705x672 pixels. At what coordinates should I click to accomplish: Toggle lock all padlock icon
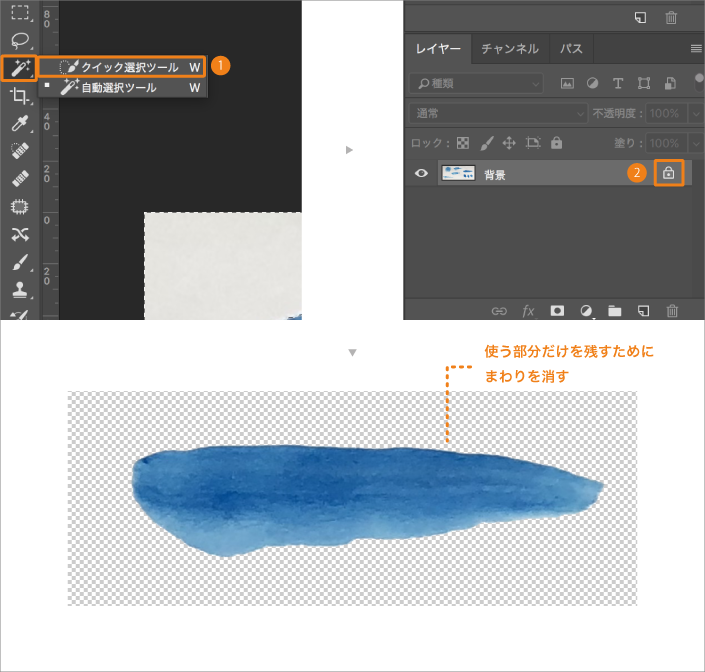557,143
